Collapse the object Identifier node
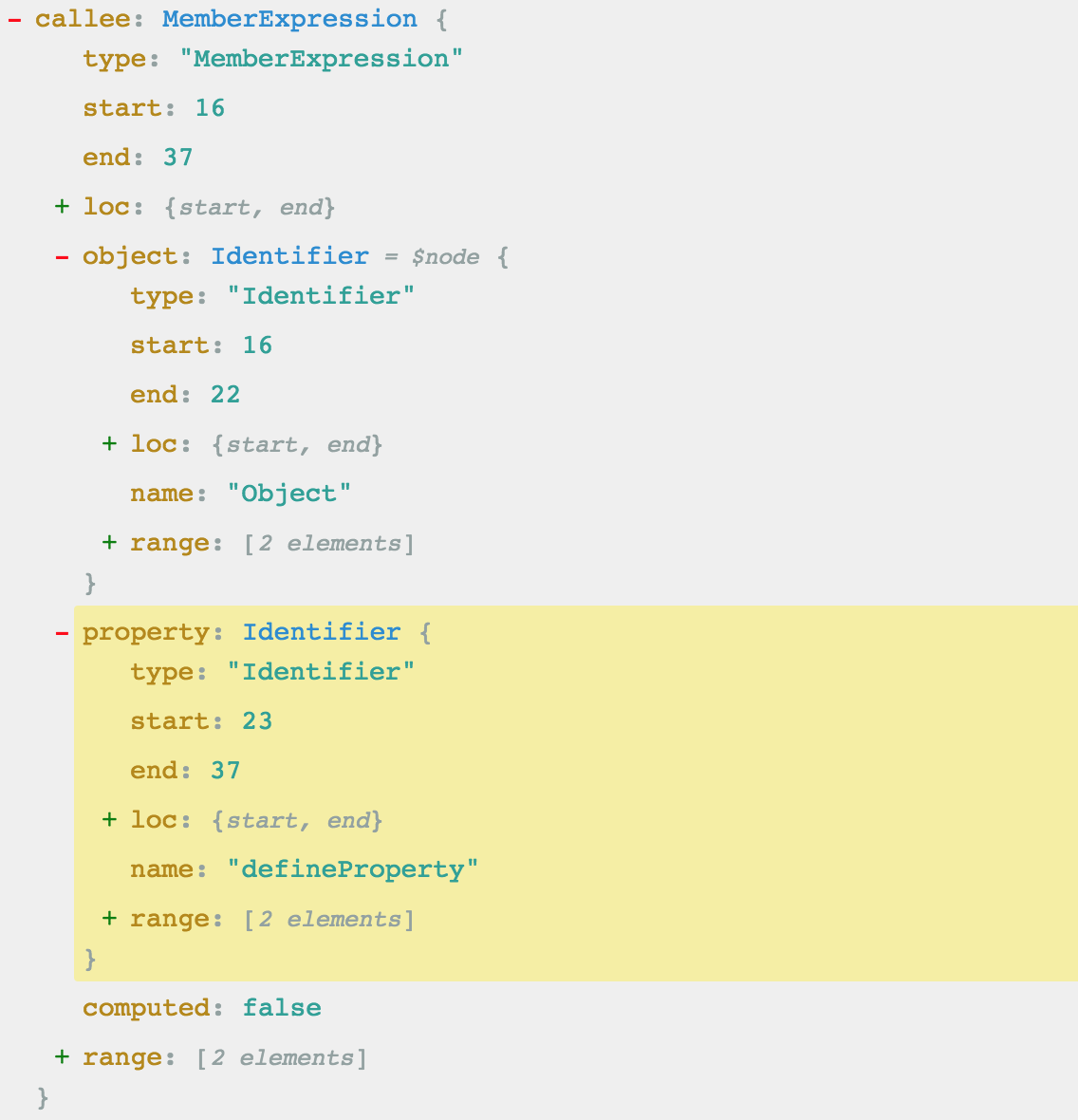Image resolution: width=1078 pixels, height=1120 pixels. point(62,257)
